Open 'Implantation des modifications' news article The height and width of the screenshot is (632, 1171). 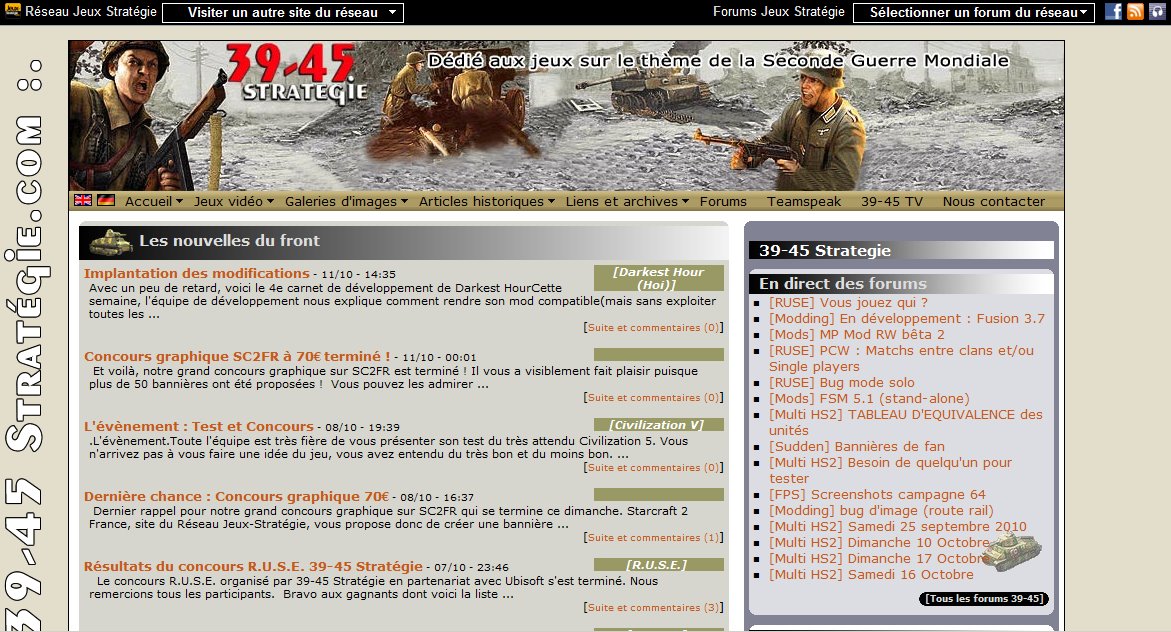click(196, 273)
